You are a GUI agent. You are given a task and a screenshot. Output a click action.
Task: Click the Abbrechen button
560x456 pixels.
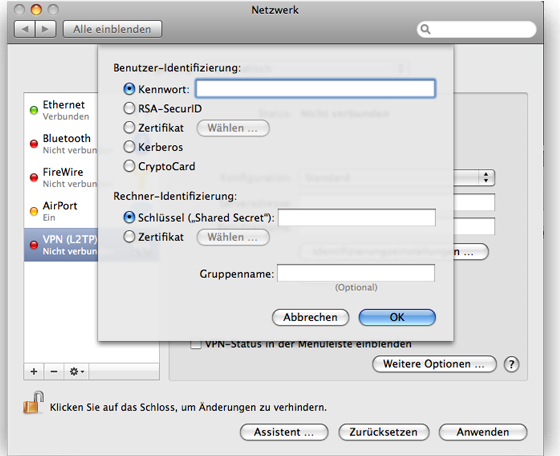pos(310,317)
